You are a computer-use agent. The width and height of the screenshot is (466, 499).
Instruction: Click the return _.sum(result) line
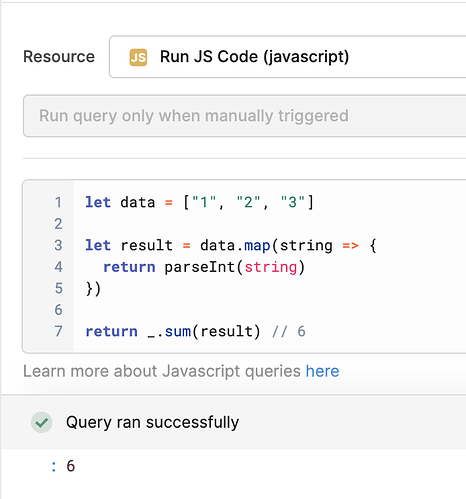(173, 331)
